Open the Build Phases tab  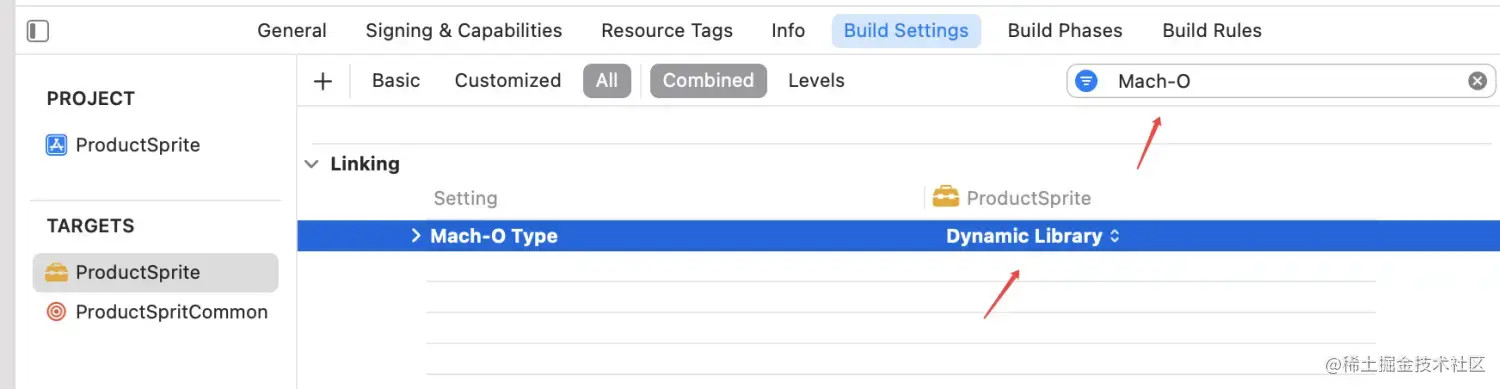[1065, 31]
